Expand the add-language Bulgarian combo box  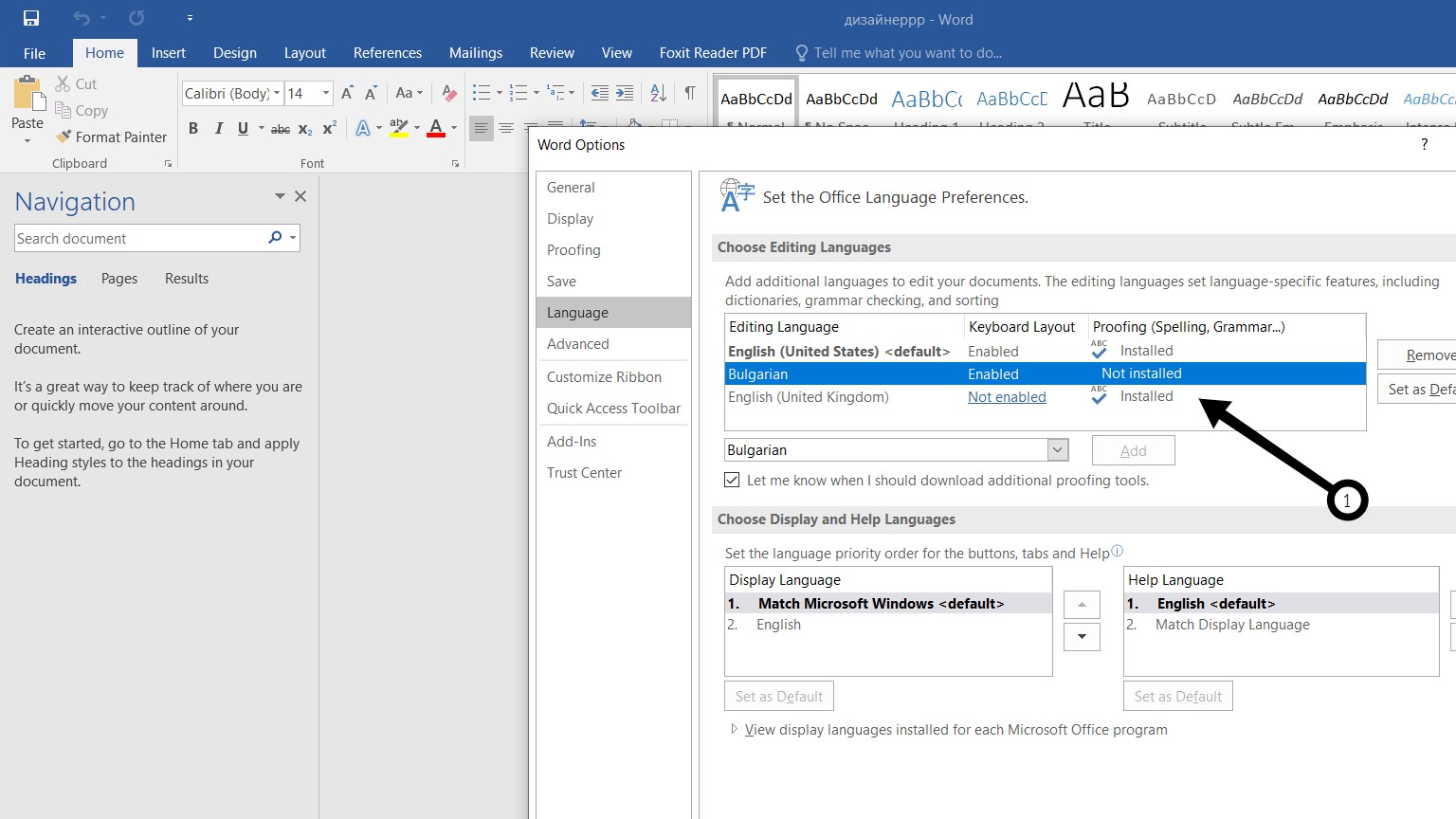pyautogui.click(x=1058, y=450)
